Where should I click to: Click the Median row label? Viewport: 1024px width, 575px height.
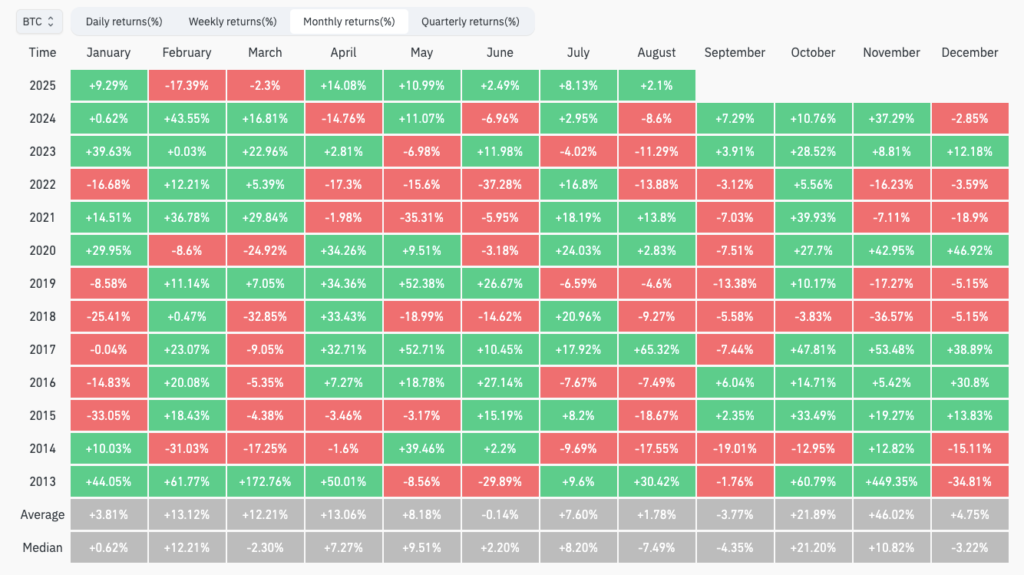coord(42,547)
